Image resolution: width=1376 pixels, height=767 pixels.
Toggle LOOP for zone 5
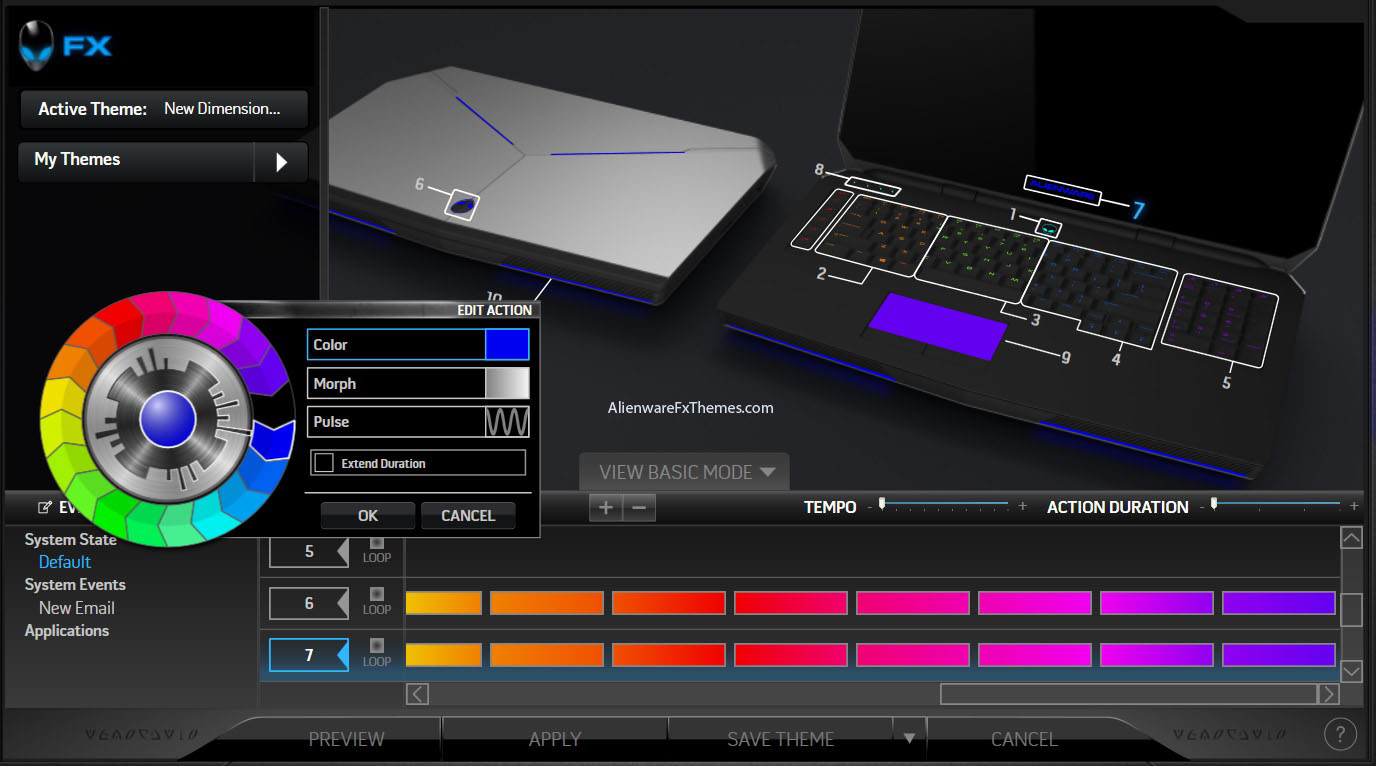377,544
